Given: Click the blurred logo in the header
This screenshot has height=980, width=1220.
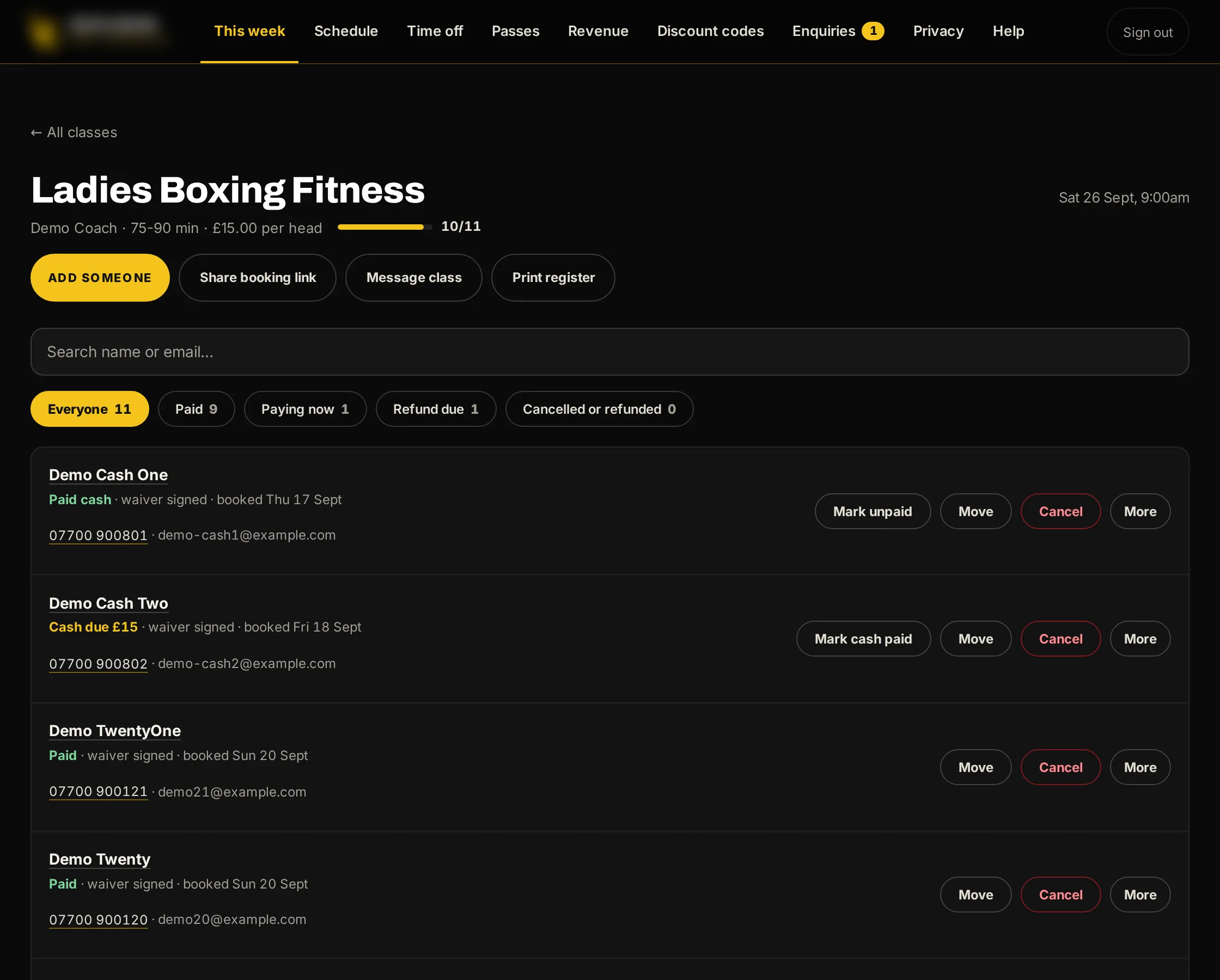Looking at the screenshot, I should tap(96, 31).
